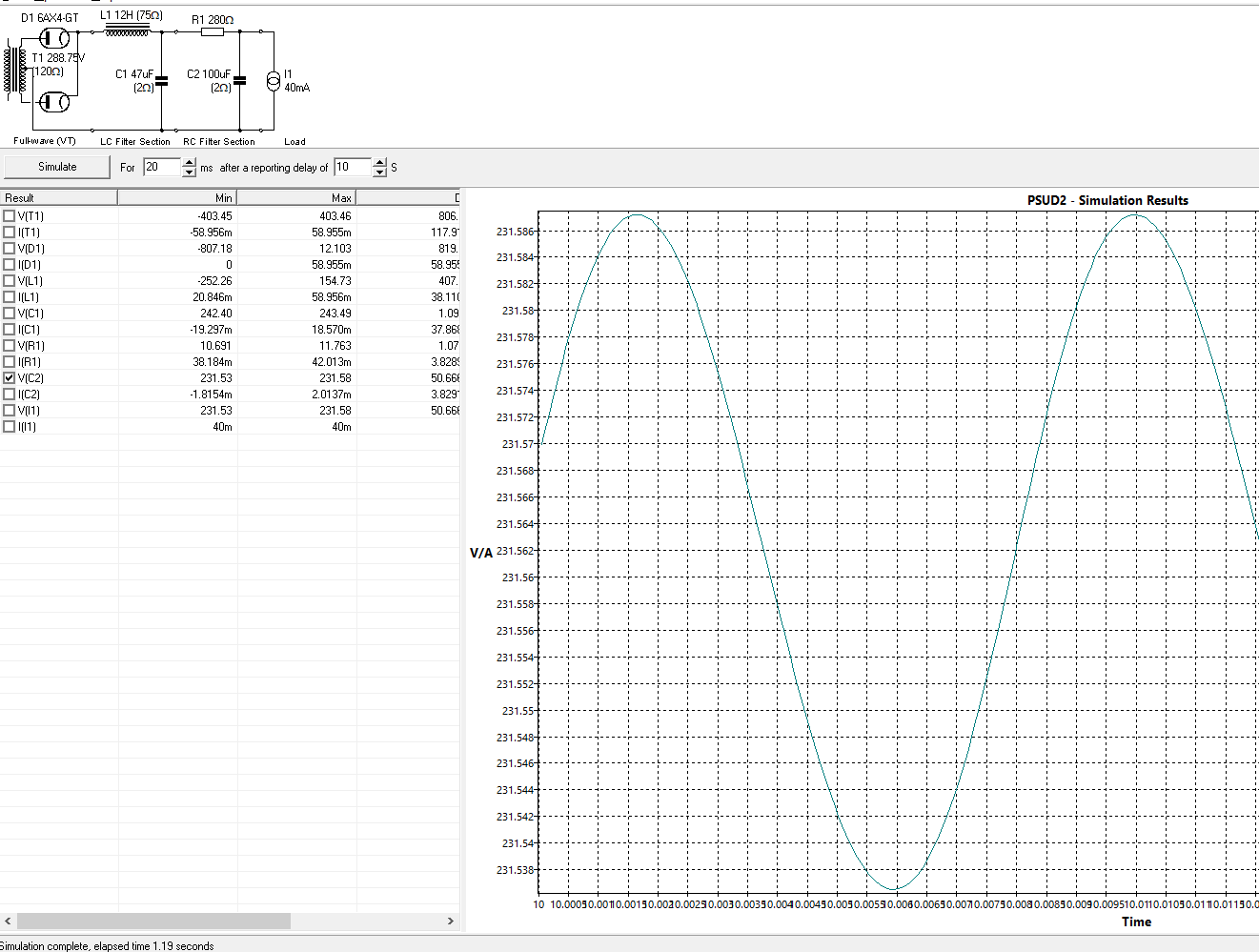Screen dimensions: 1259x952
Task: Click the V/A axis label
Action: [481, 553]
